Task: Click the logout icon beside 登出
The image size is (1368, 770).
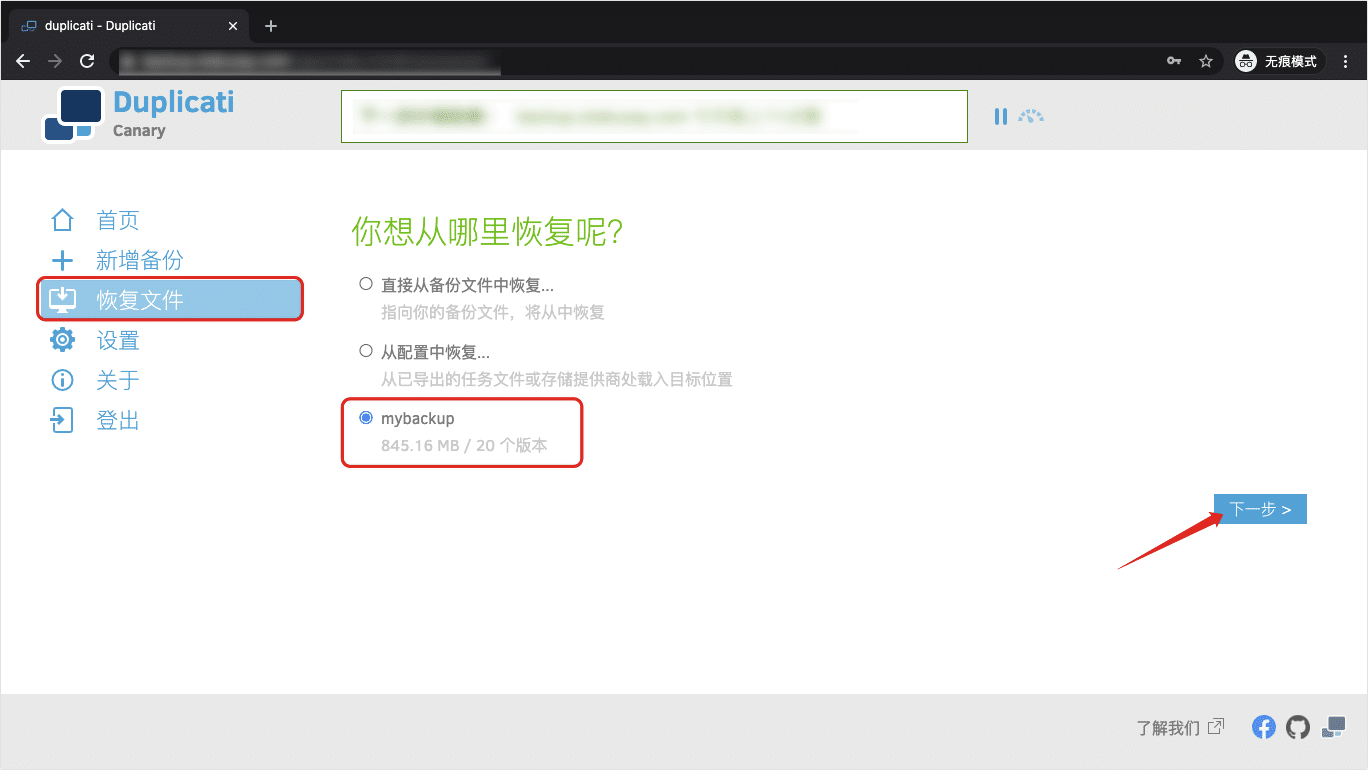Action: click(63, 420)
